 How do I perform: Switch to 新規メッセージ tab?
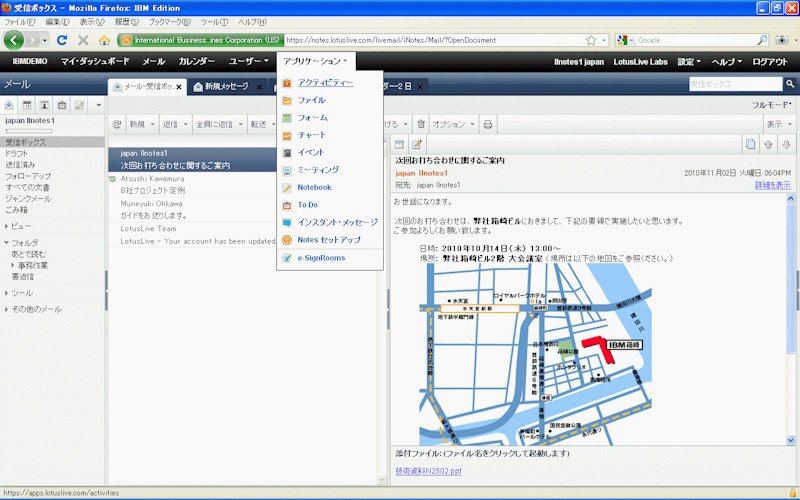coord(227,87)
